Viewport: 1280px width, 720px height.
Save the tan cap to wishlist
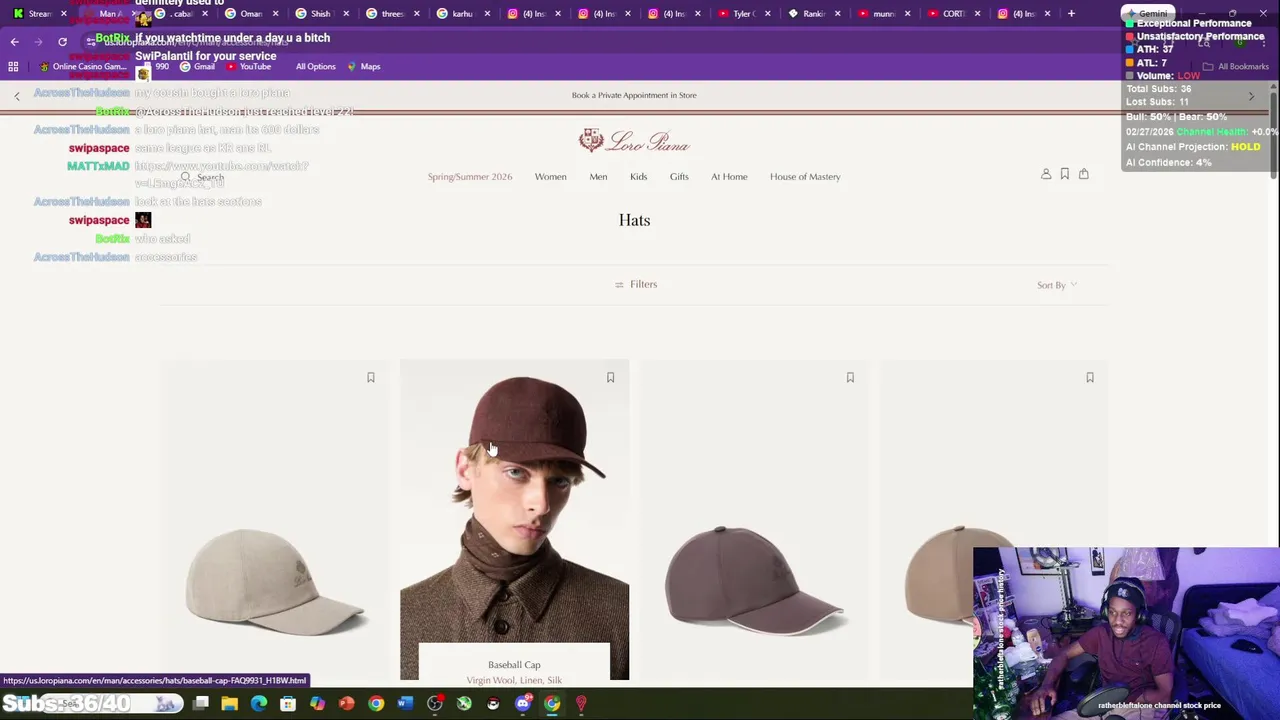(1090, 378)
